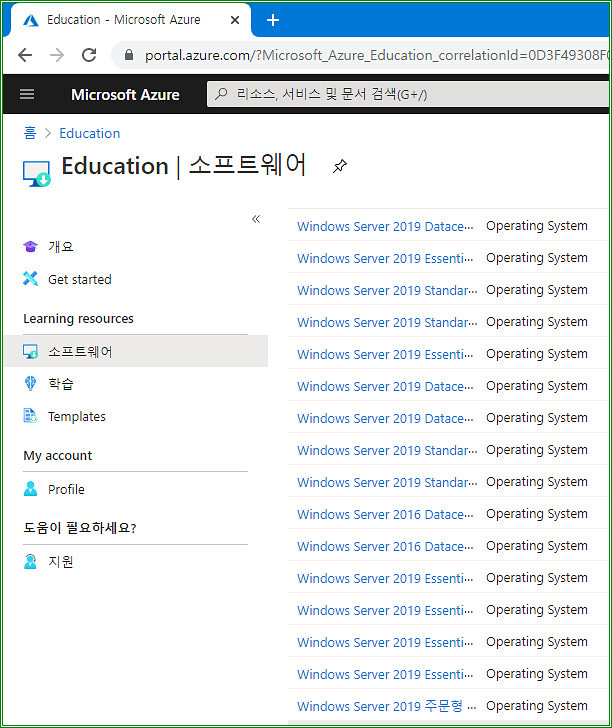This screenshot has height=728, width=612.
Task: Close the Education - Microsoft Azure tab
Action: coord(235,20)
